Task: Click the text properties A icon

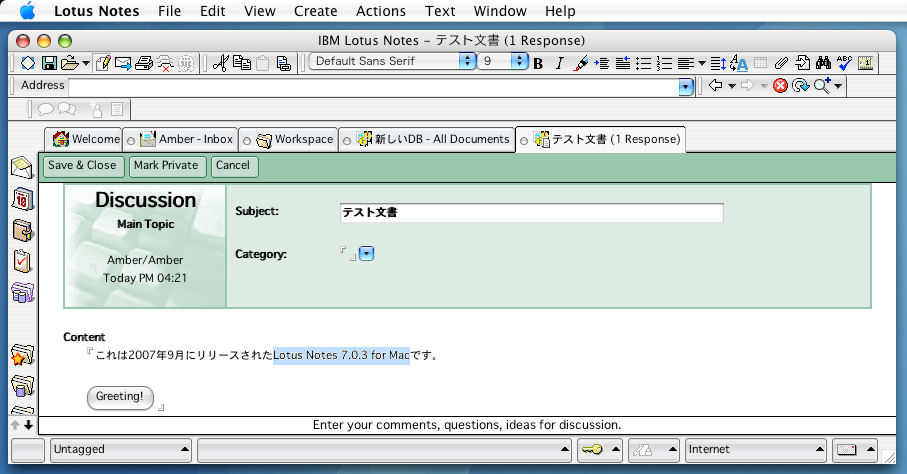Action: pyautogui.click(x=739, y=63)
